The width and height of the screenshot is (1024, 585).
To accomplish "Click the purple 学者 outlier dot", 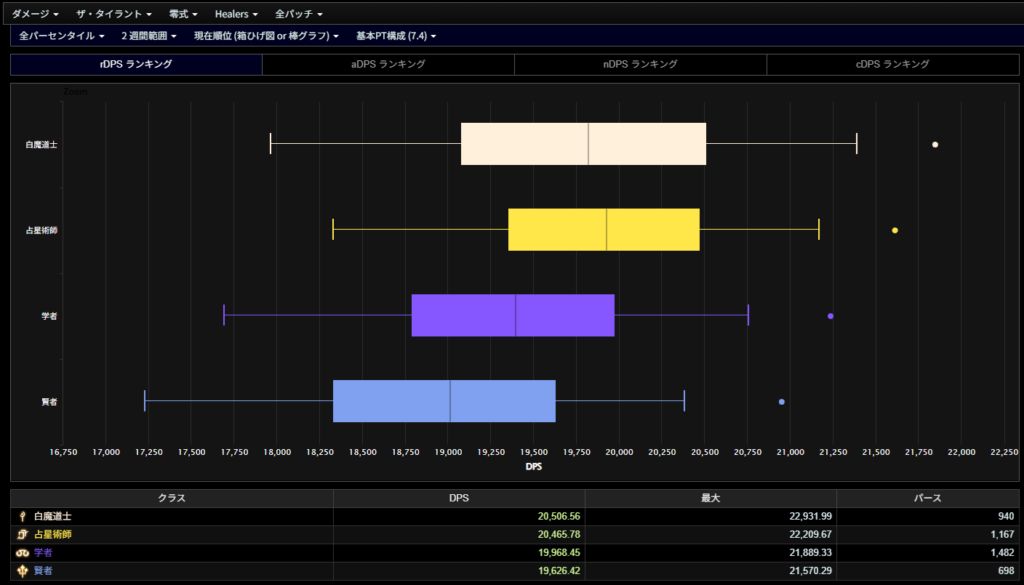I will (x=830, y=316).
